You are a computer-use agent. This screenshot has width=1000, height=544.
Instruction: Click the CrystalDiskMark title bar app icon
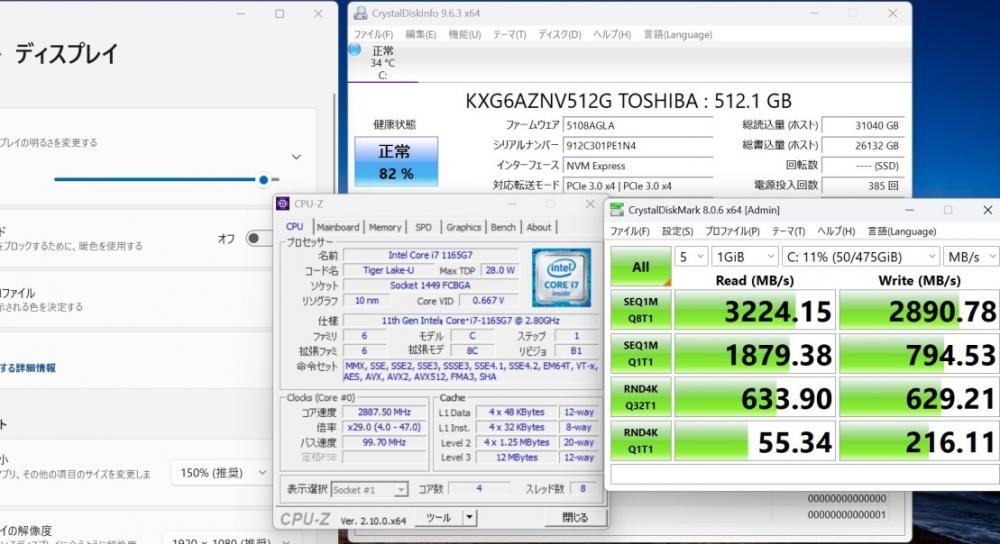tap(617, 210)
